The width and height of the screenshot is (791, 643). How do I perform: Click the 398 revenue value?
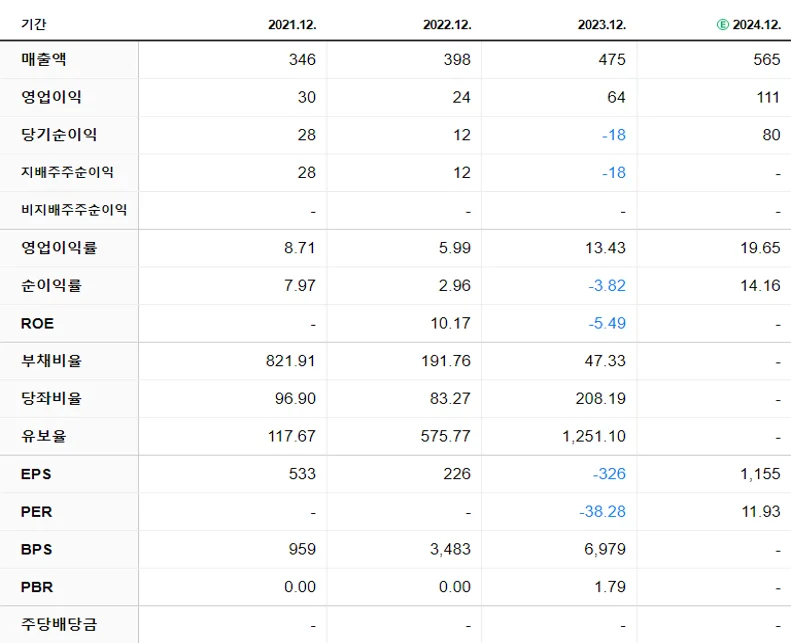pyautogui.click(x=457, y=60)
